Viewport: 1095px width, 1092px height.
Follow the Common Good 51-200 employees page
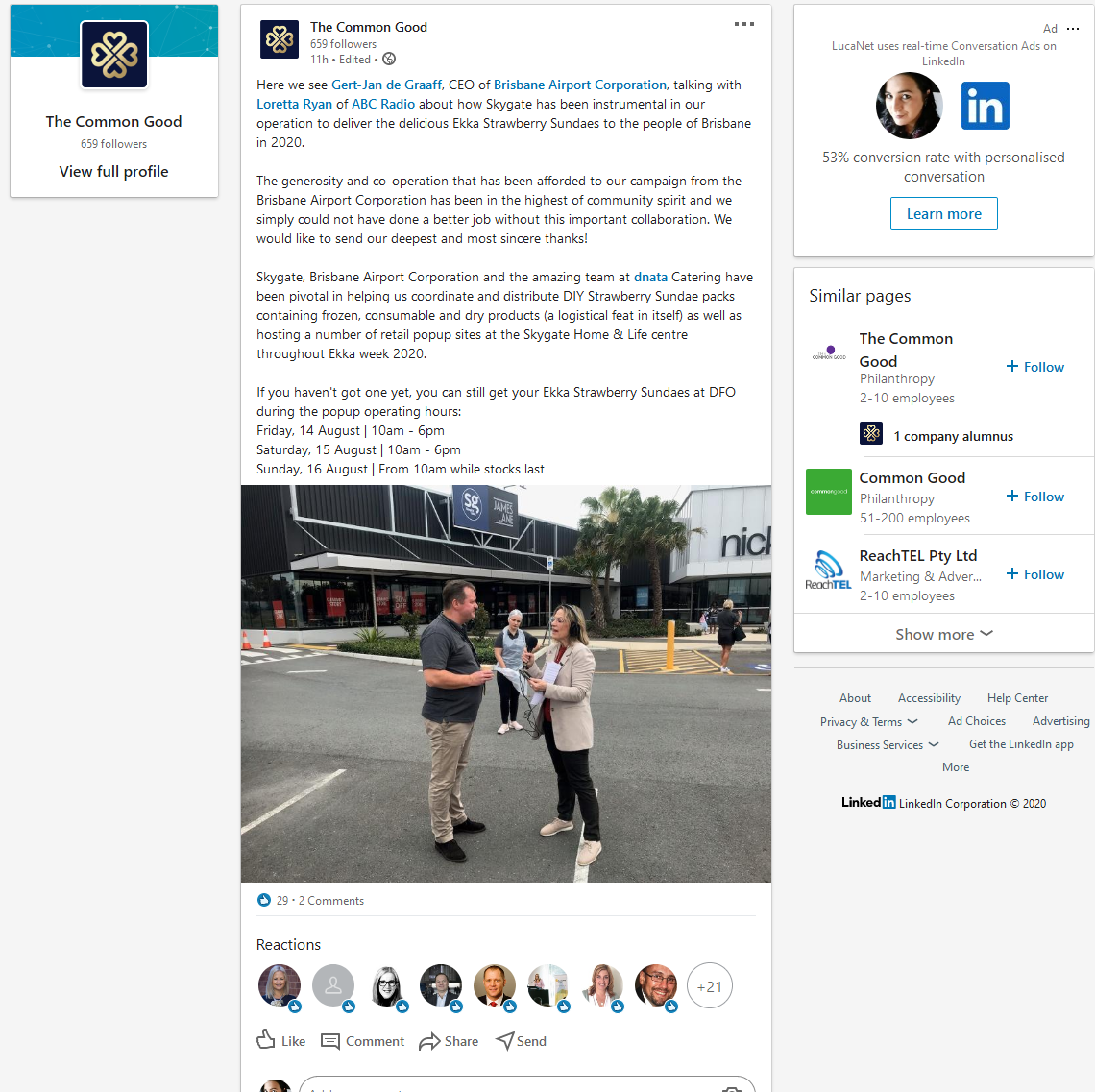pos(1034,497)
